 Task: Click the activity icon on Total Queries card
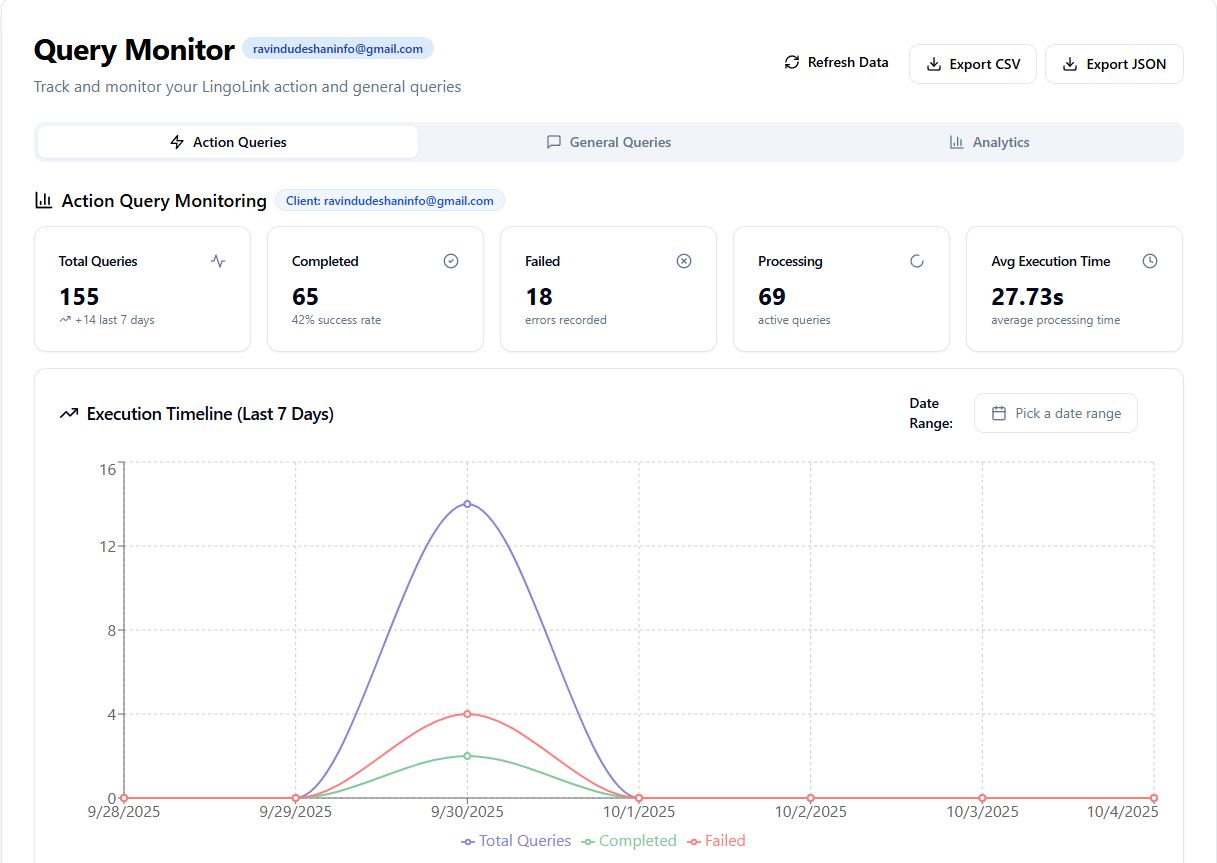coord(218,260)
